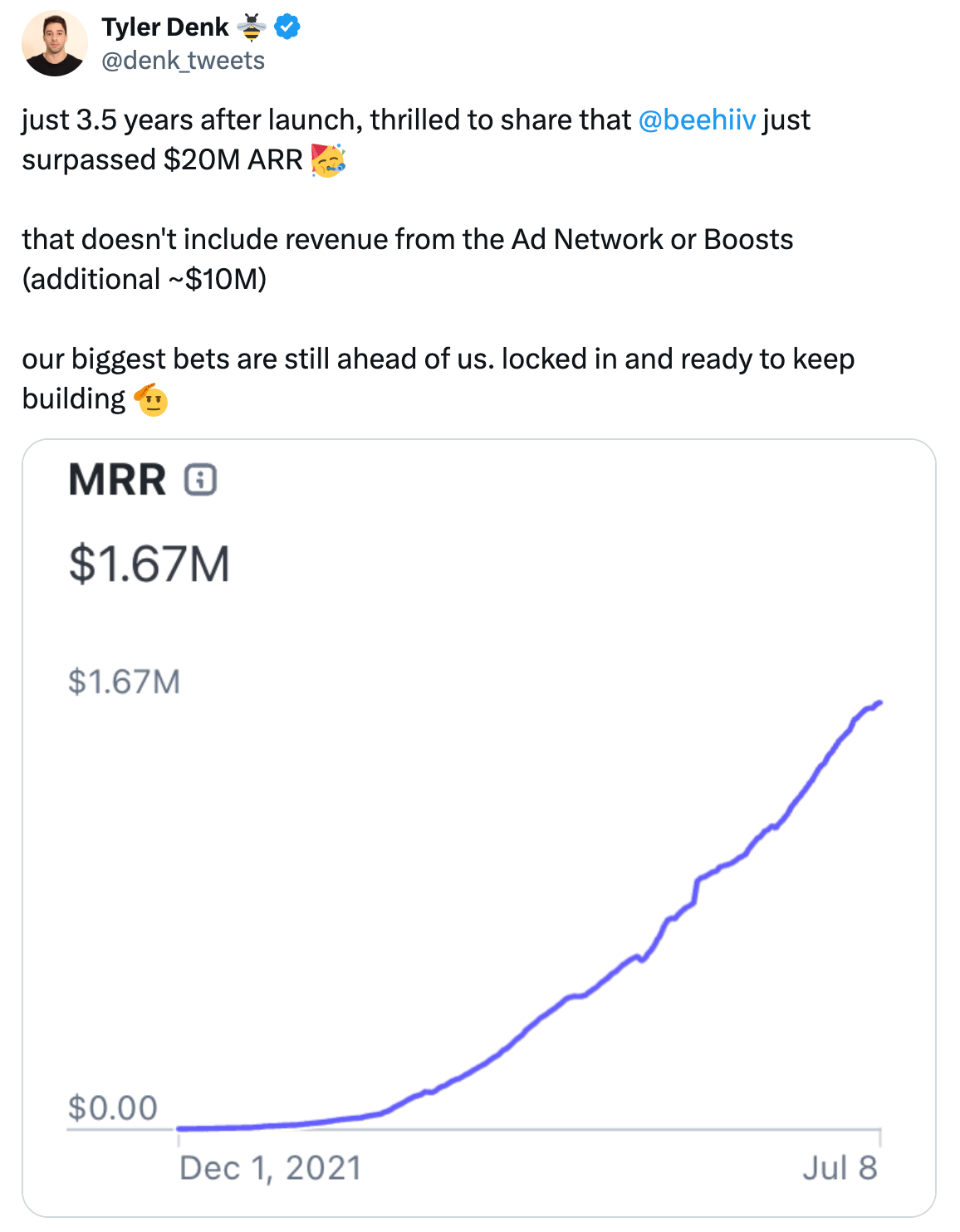Click Tyler Denk's profile avatar photo
This screenshot has width=960, height=1232.
(55, 43)
